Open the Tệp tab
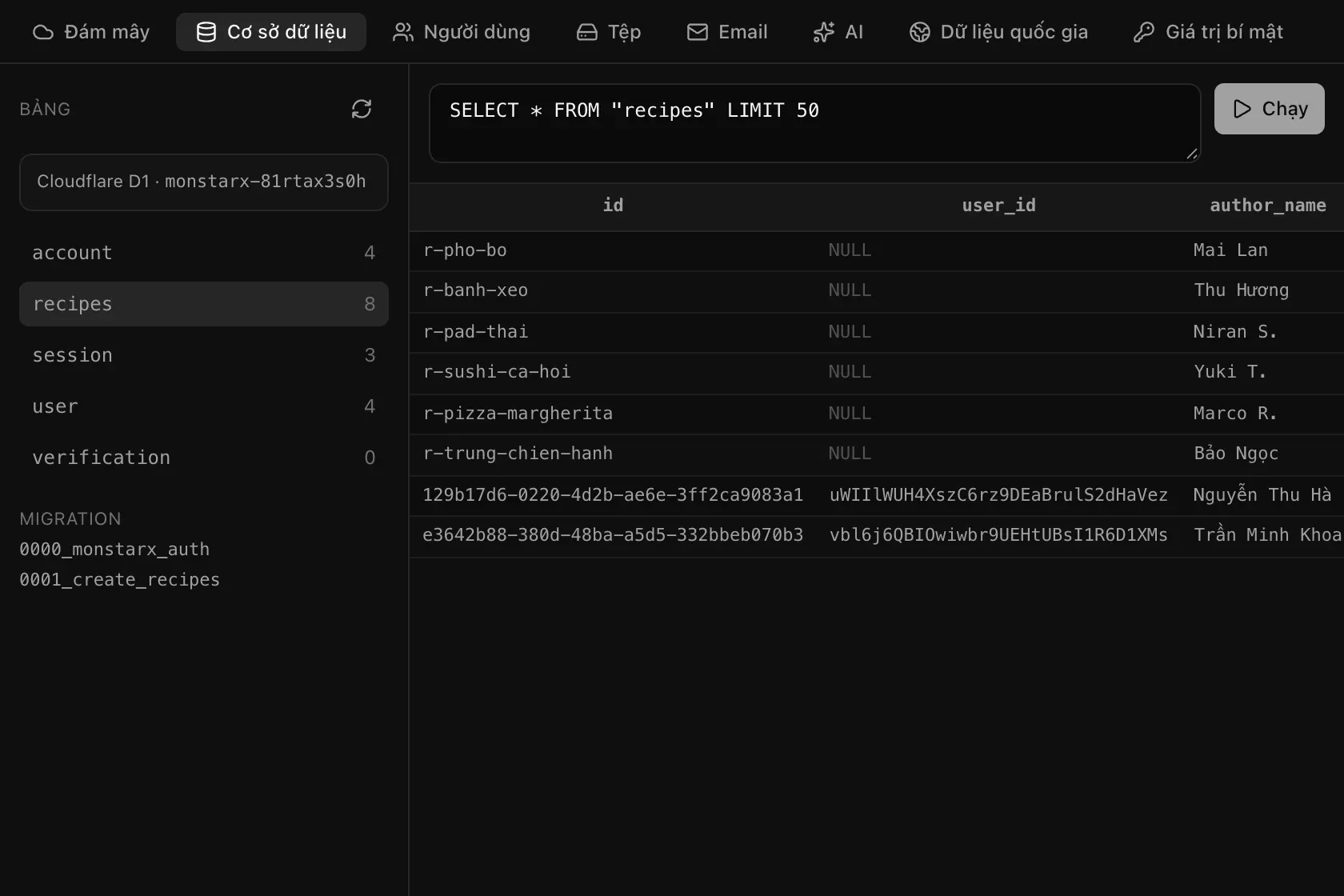 point(609,32)
